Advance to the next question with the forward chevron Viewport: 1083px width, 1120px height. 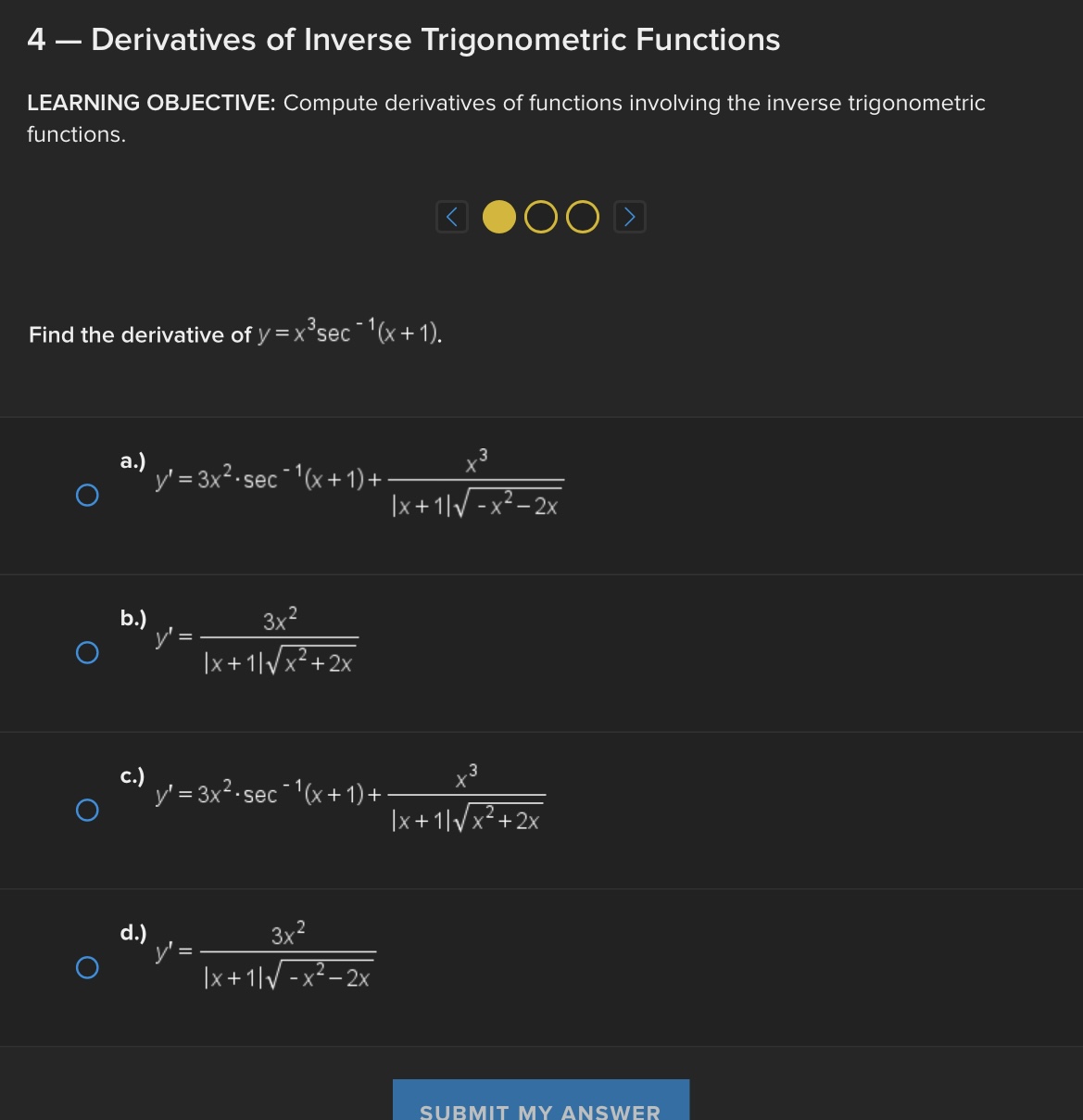[630, 216]
